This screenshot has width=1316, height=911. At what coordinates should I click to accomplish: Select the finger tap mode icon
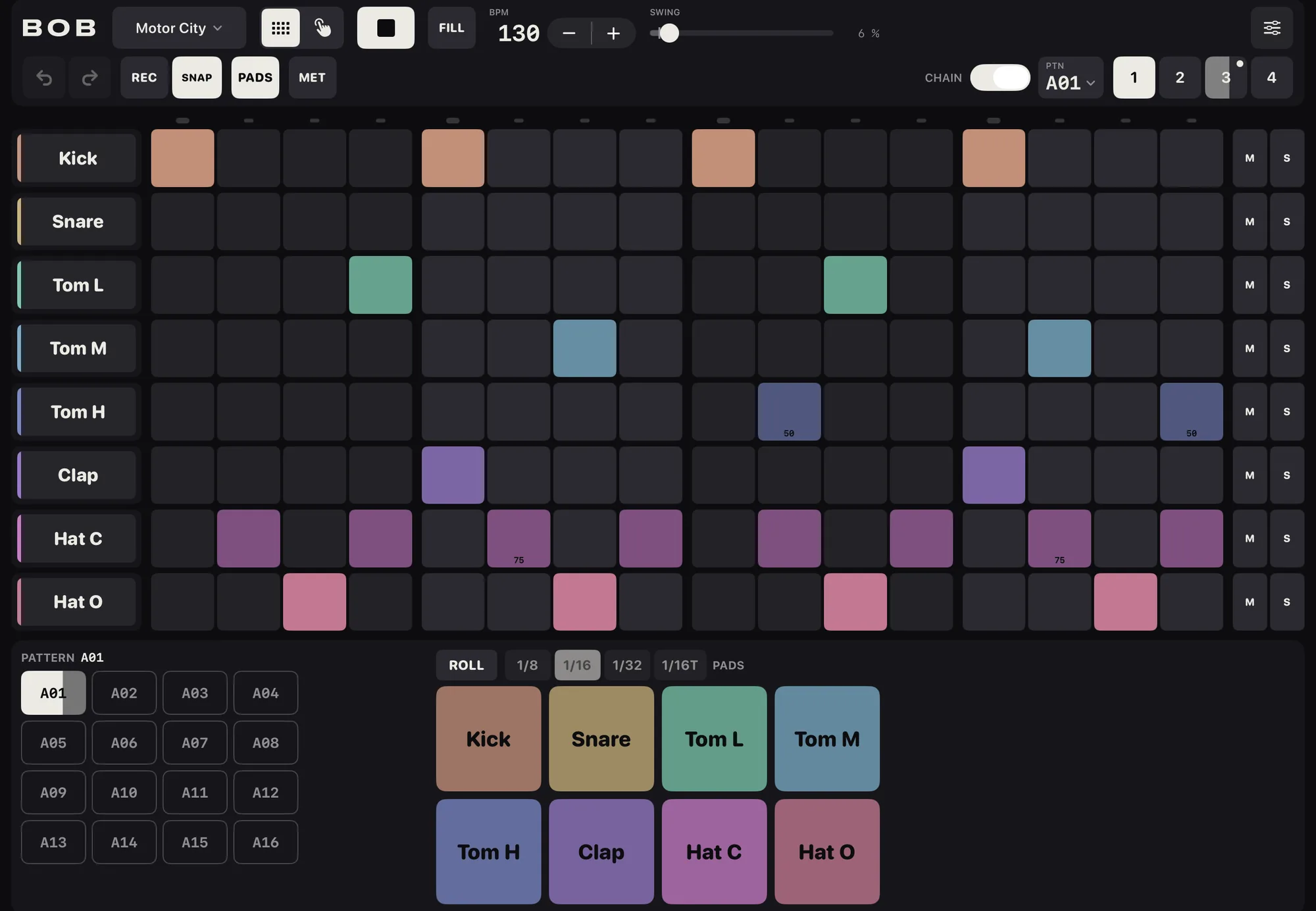point(322,28)
